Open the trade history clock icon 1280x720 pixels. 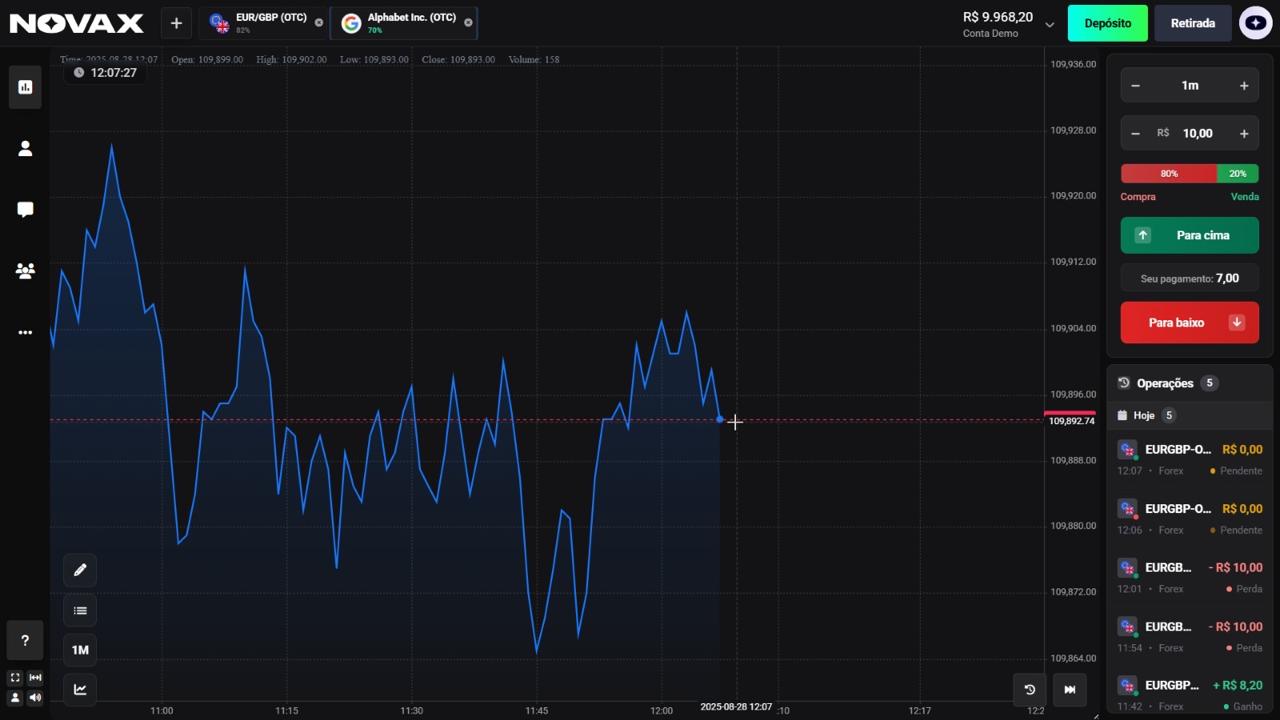1029,689
